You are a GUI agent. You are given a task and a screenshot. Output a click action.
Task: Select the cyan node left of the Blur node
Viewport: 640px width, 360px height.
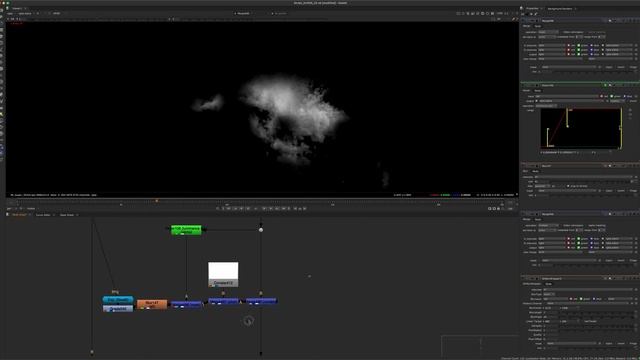point(118,300)
